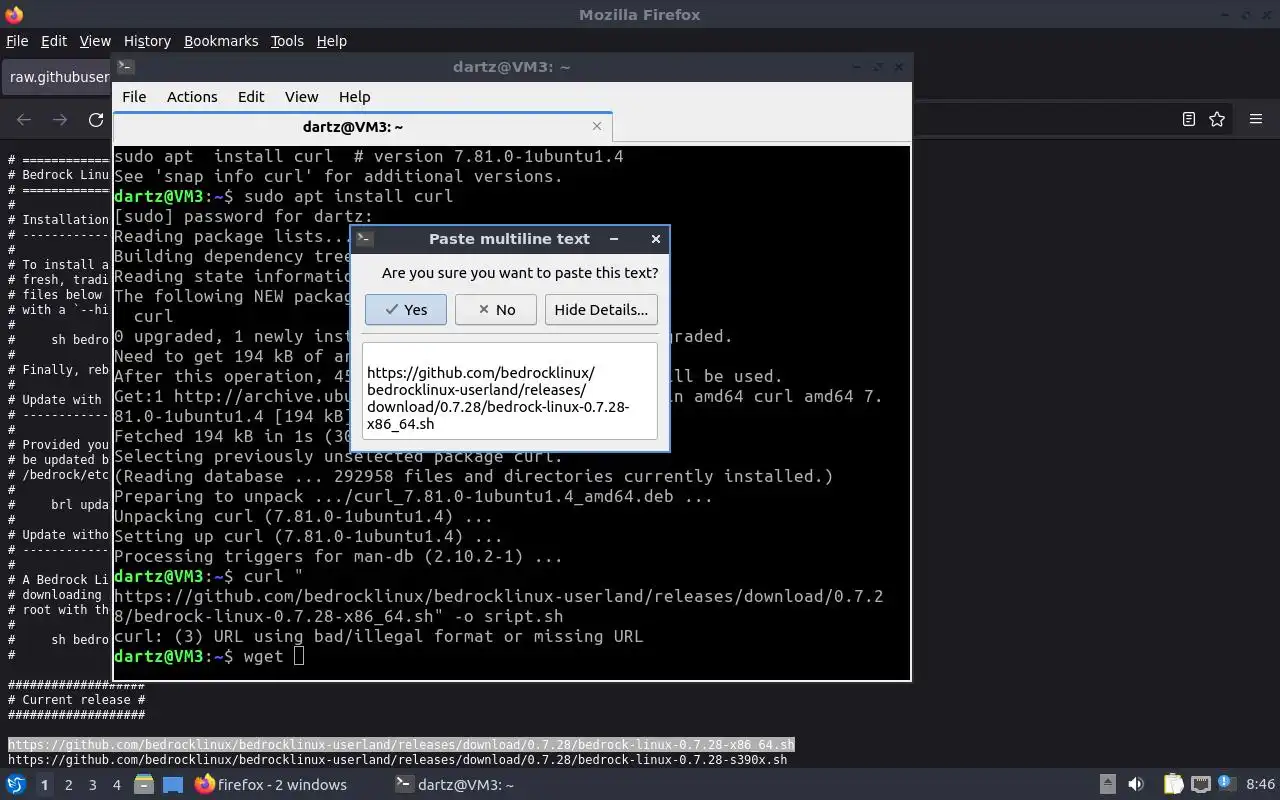Open Firefox hamburger application menu
The height and width of the screenshot is (800, 1280).
[1256, 119]
